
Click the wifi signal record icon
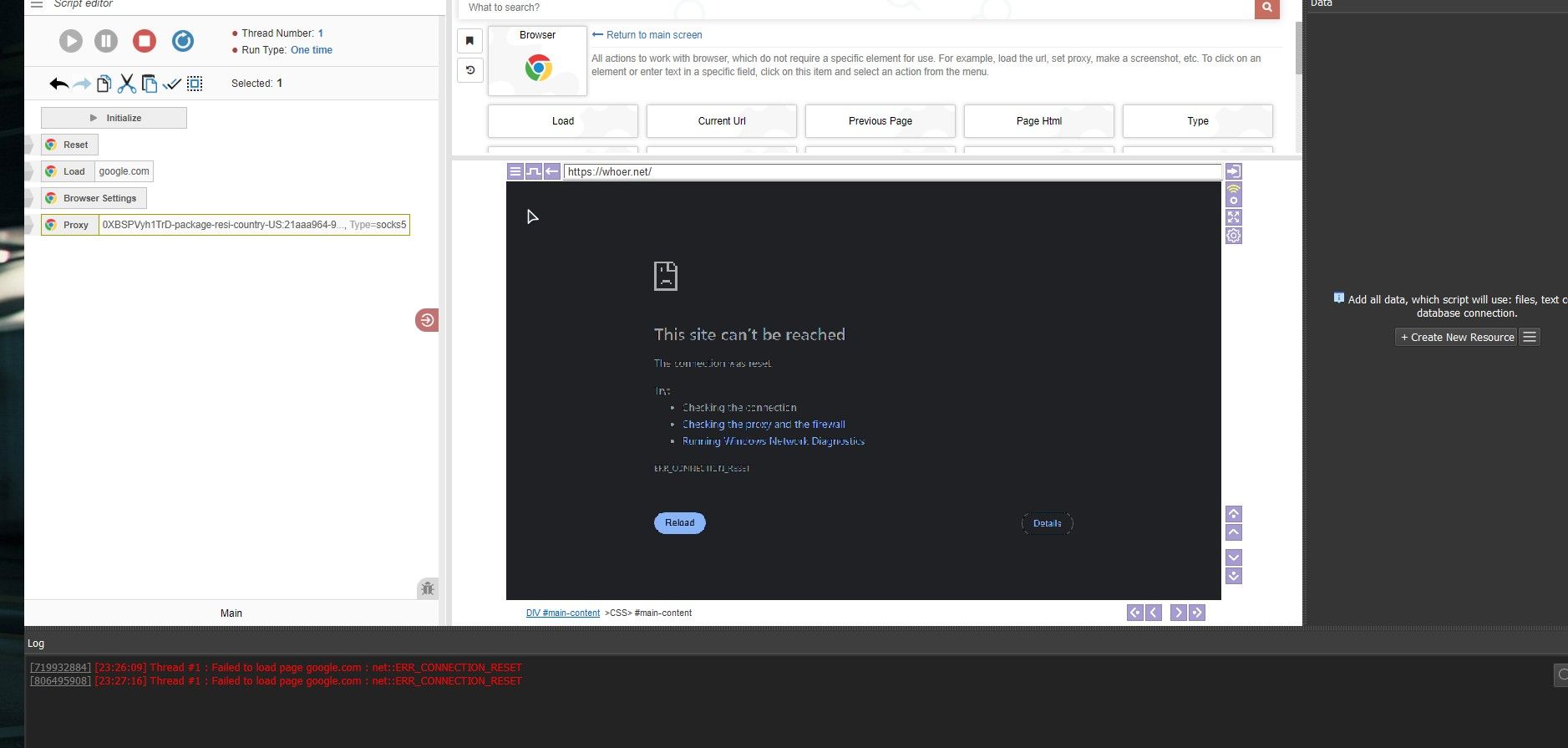coord(1234,195)
